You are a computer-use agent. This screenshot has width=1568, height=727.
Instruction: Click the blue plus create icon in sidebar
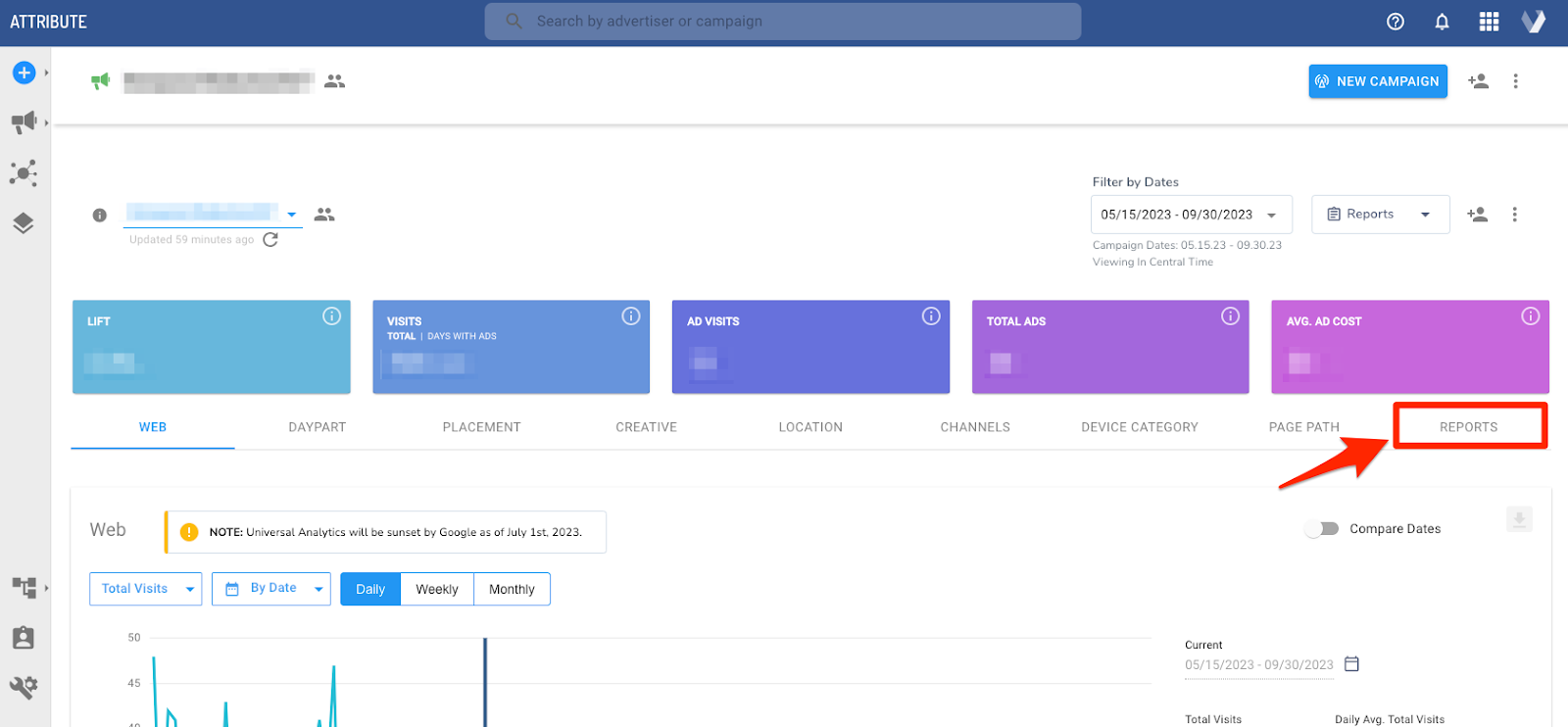[x=24, y=73]
